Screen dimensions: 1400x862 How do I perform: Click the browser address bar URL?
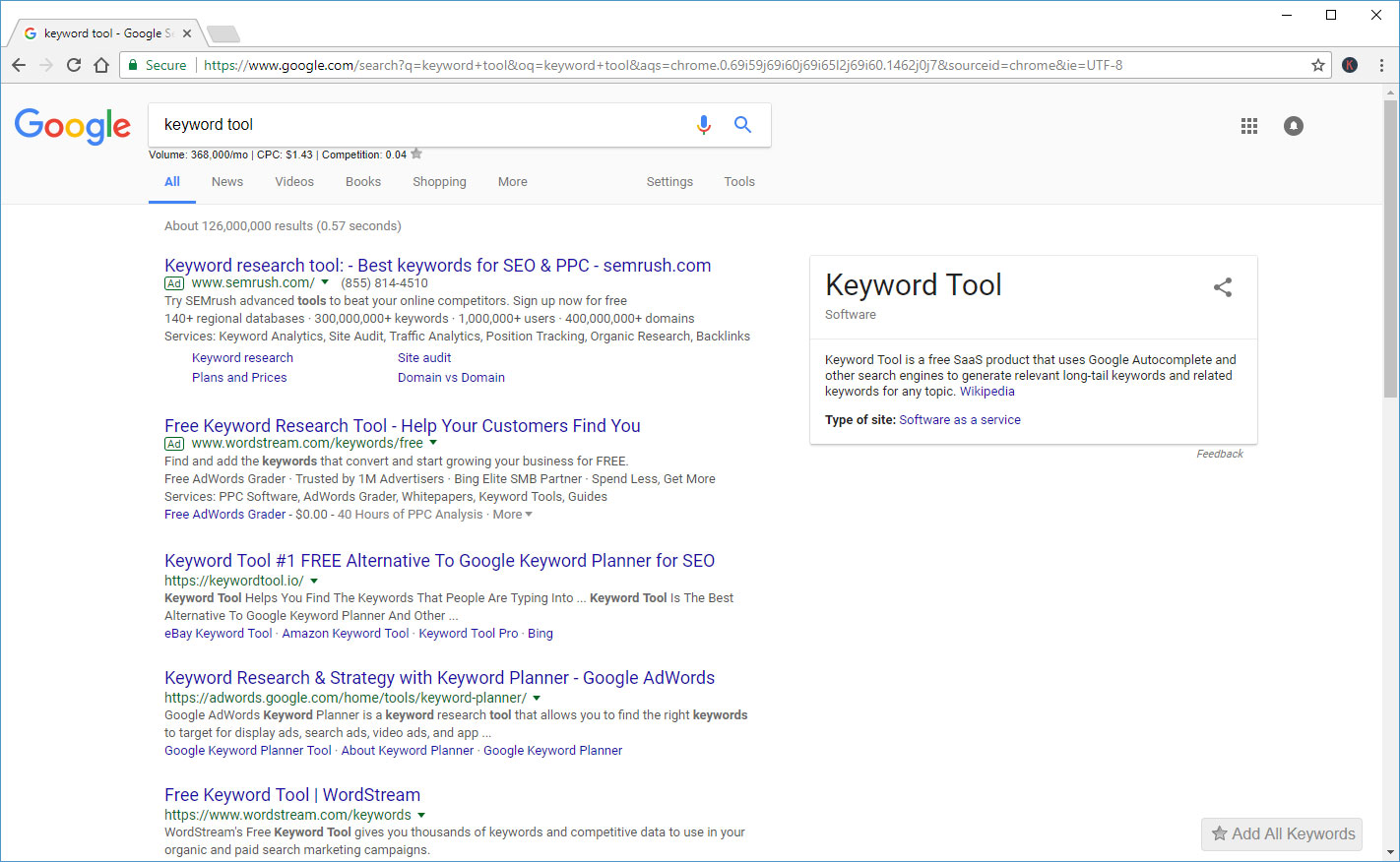[664, 65]
